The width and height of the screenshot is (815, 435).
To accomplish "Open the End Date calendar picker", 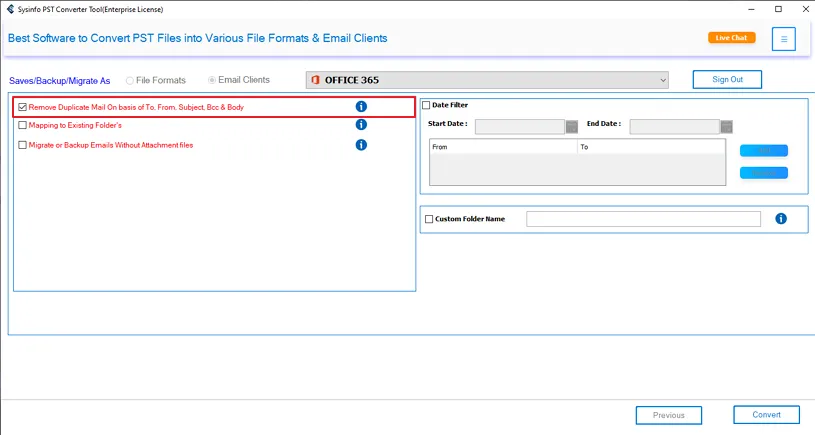I will [x=727, y=127].
